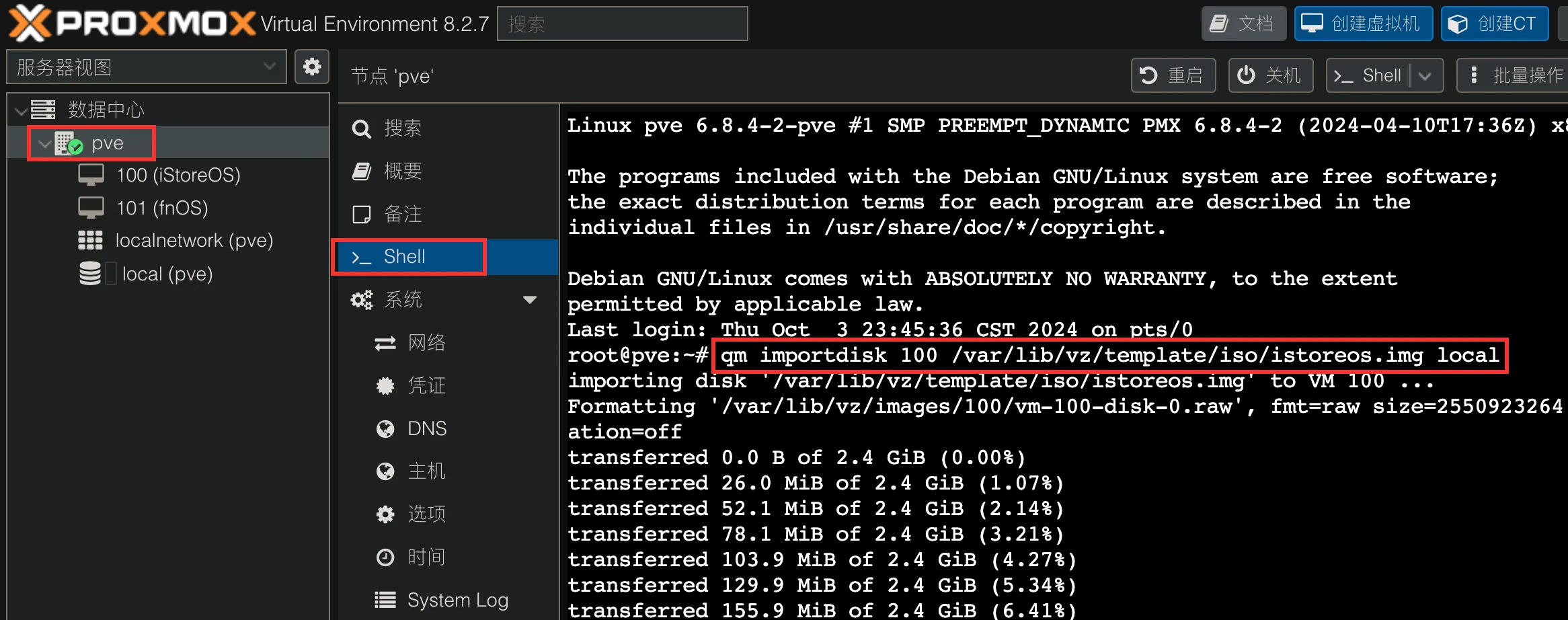This screenshot has width=1568, height=620.
Task: Select the 100 (iStoreOS) tree item
Action: click(168, 176)
